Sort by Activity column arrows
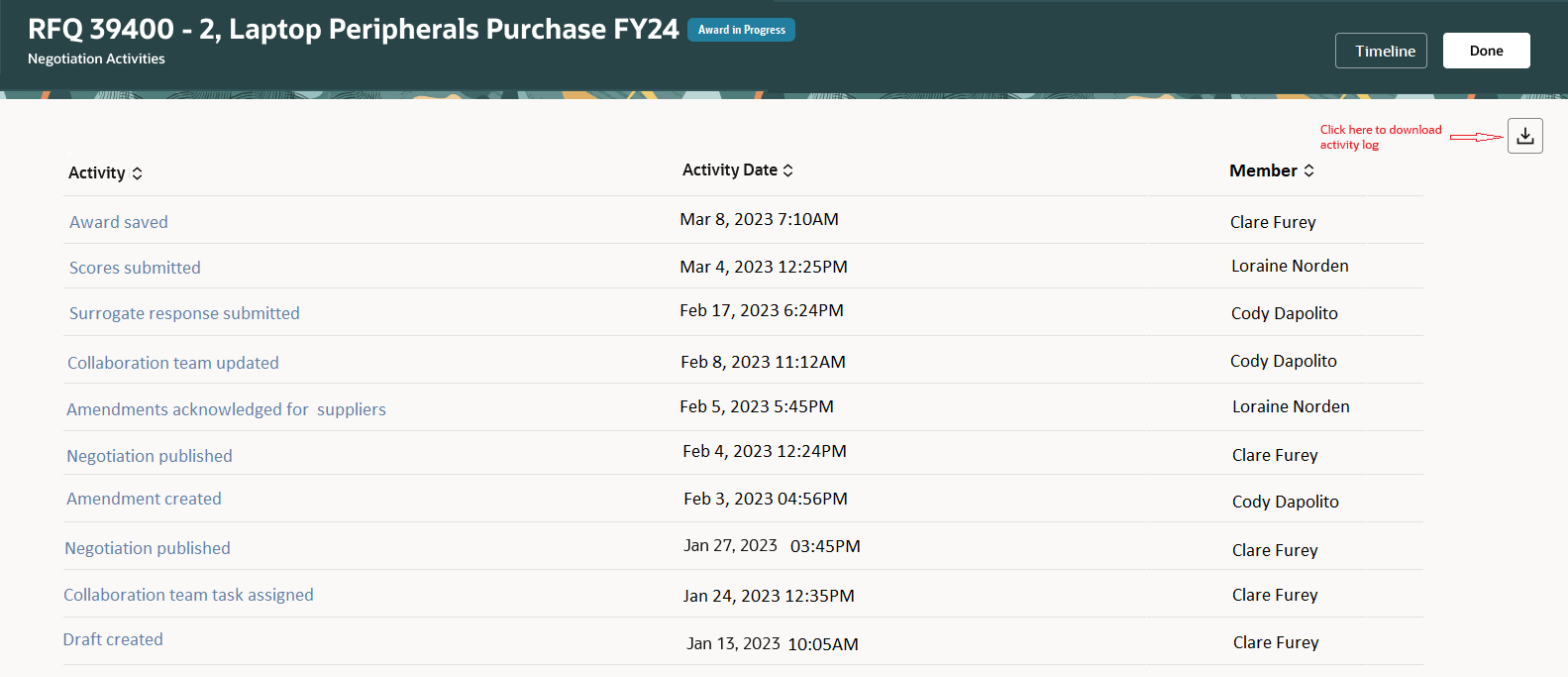 pos(137,173)
